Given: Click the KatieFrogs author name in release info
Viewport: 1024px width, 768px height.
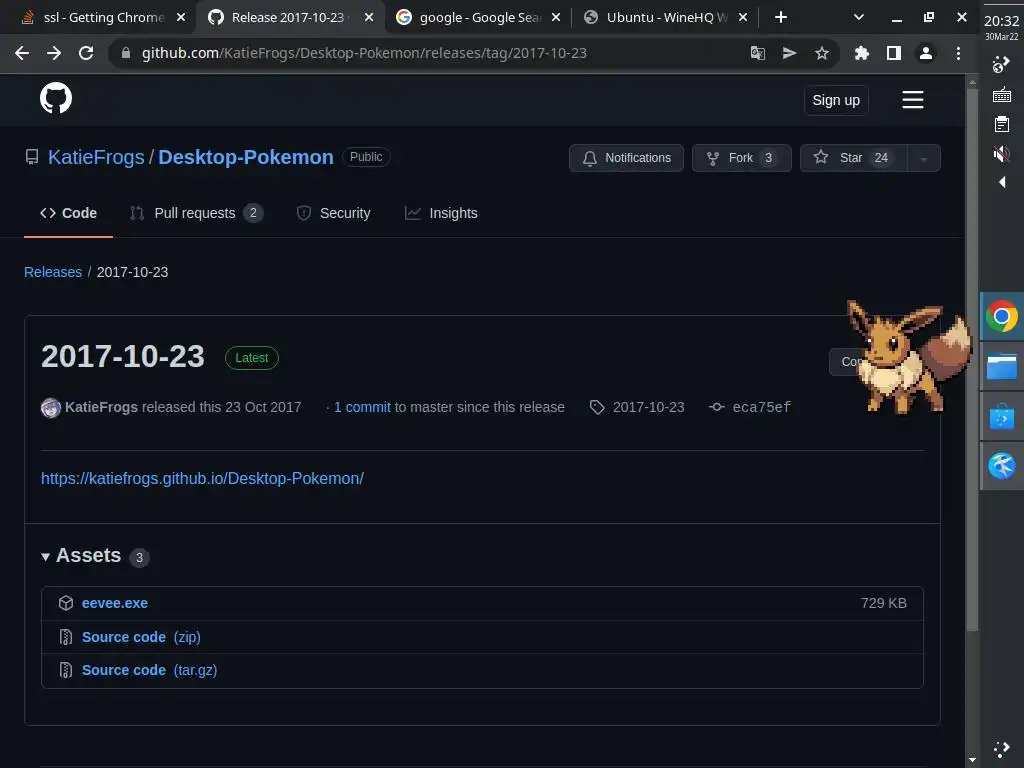Looking at the screenshot, I should (x=101, y=408).
